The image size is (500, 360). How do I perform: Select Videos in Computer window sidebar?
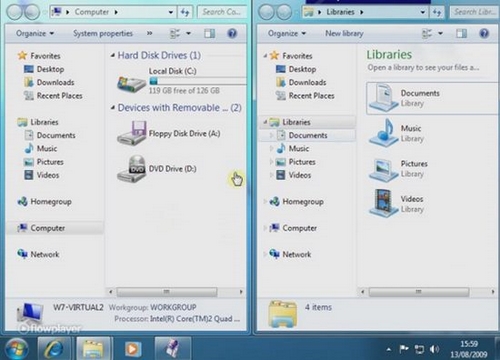(x=42, y=175)
